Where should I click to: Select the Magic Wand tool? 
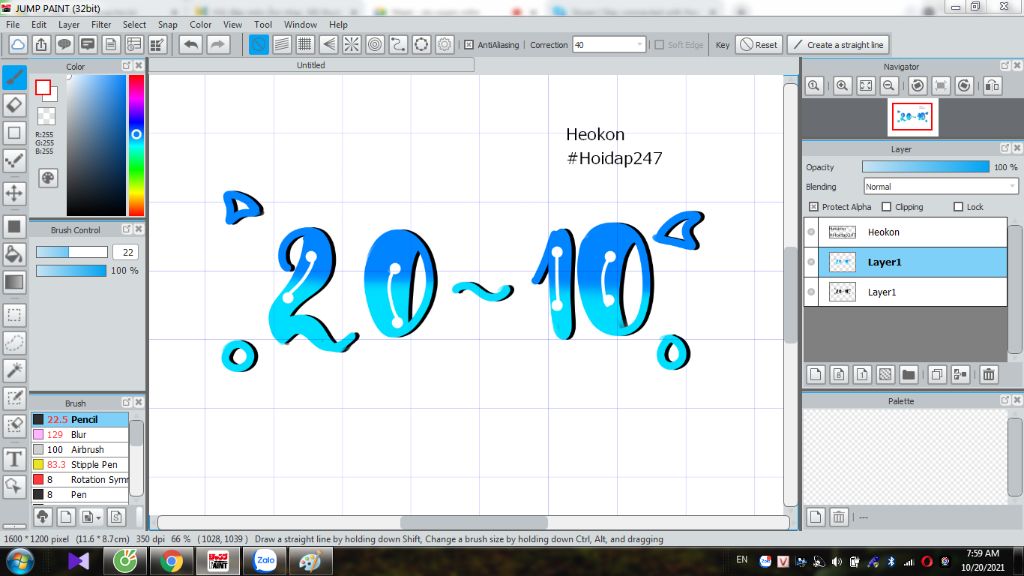14,371
